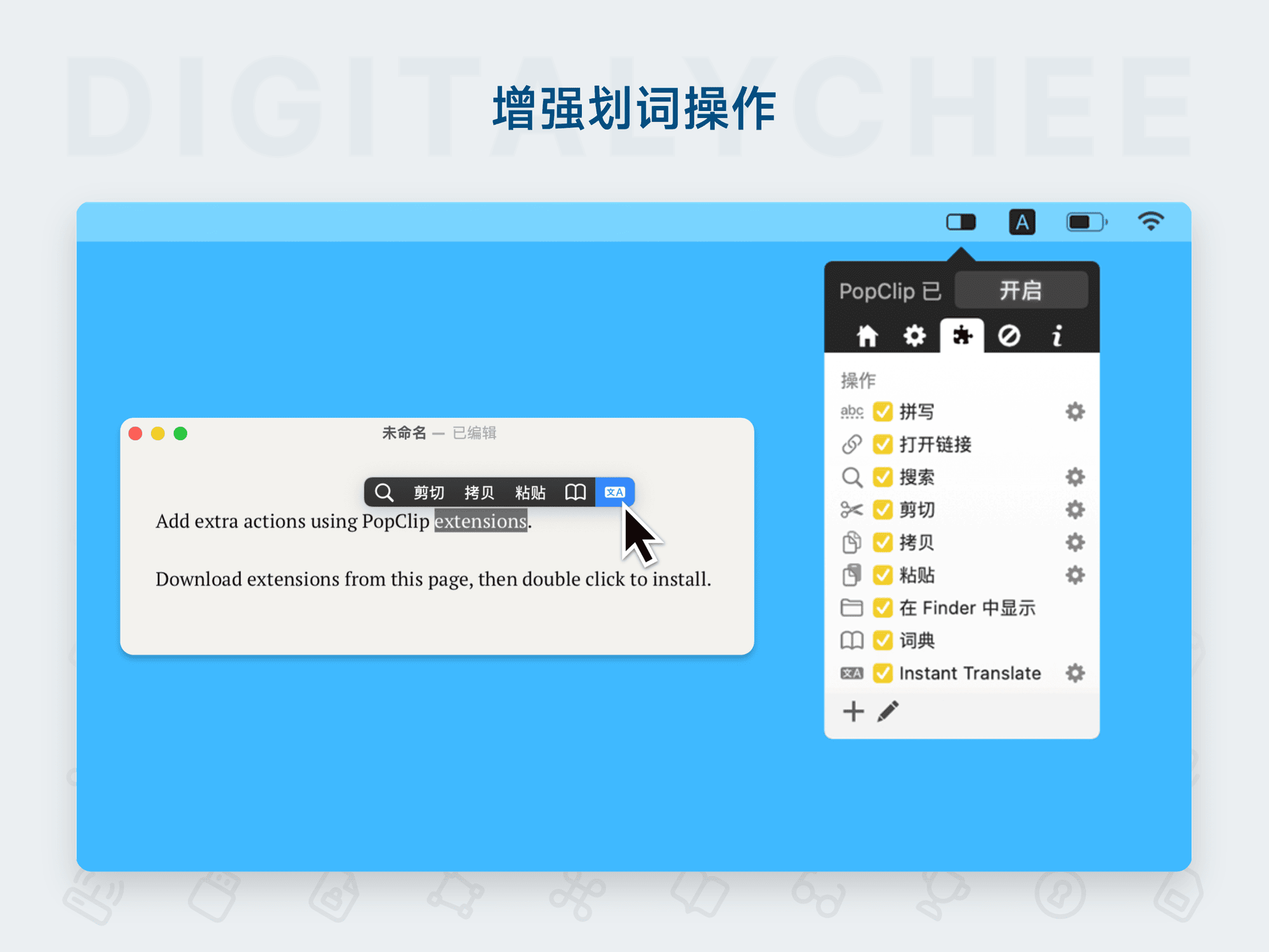This screenshot has width=1269, height=952.
Task: Uncheck the 搜索 action checkbox
Action: tap(883, 477)
